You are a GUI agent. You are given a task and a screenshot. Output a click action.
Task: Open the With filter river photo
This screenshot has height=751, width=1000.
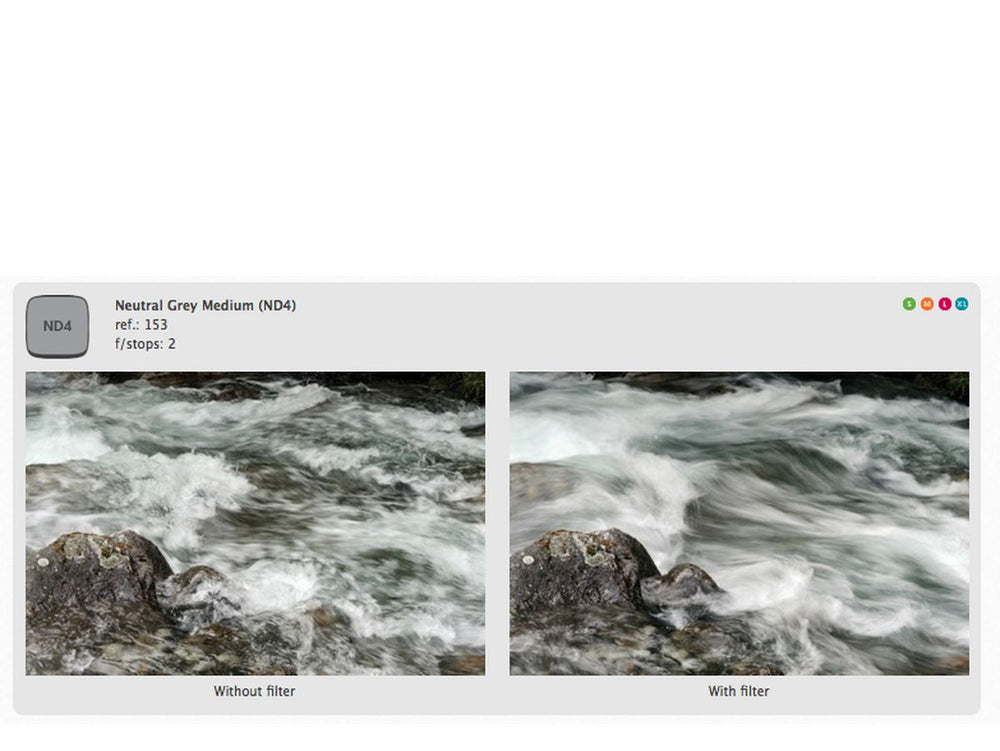pos(739,523)
